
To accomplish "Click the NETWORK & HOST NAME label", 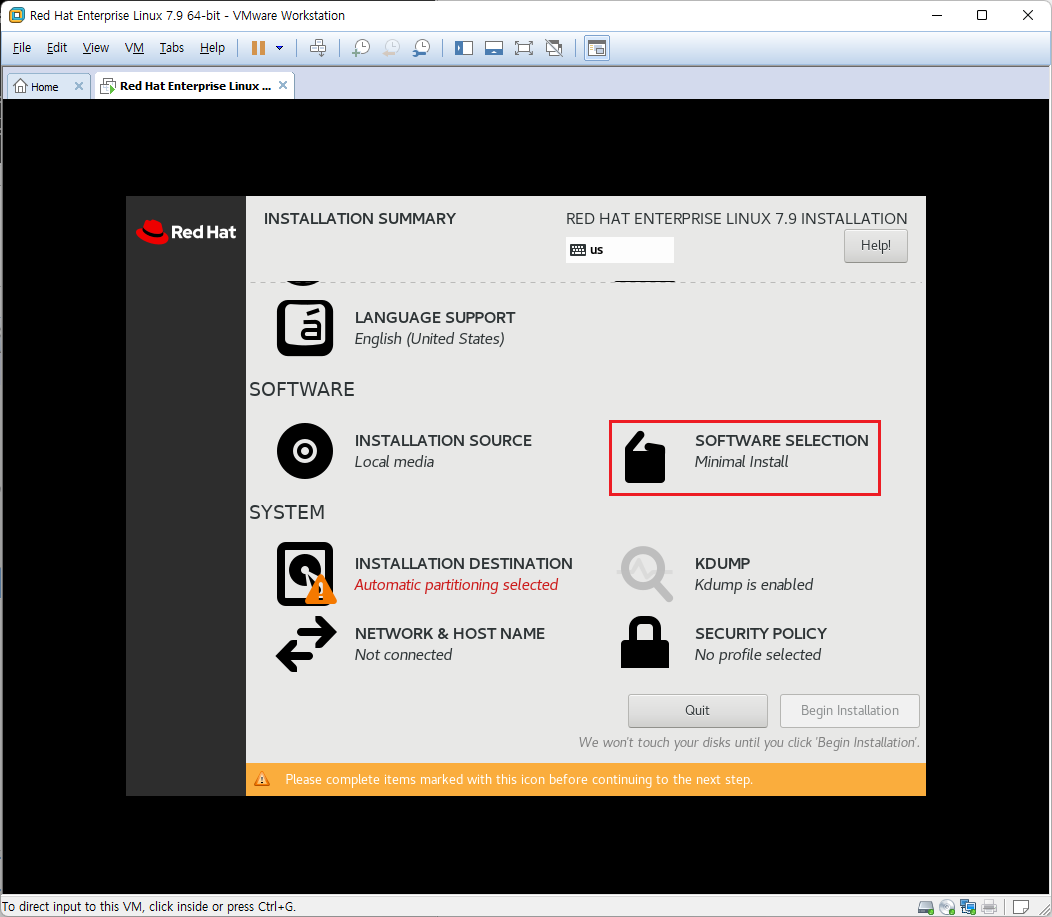I will tap(450, 633).
